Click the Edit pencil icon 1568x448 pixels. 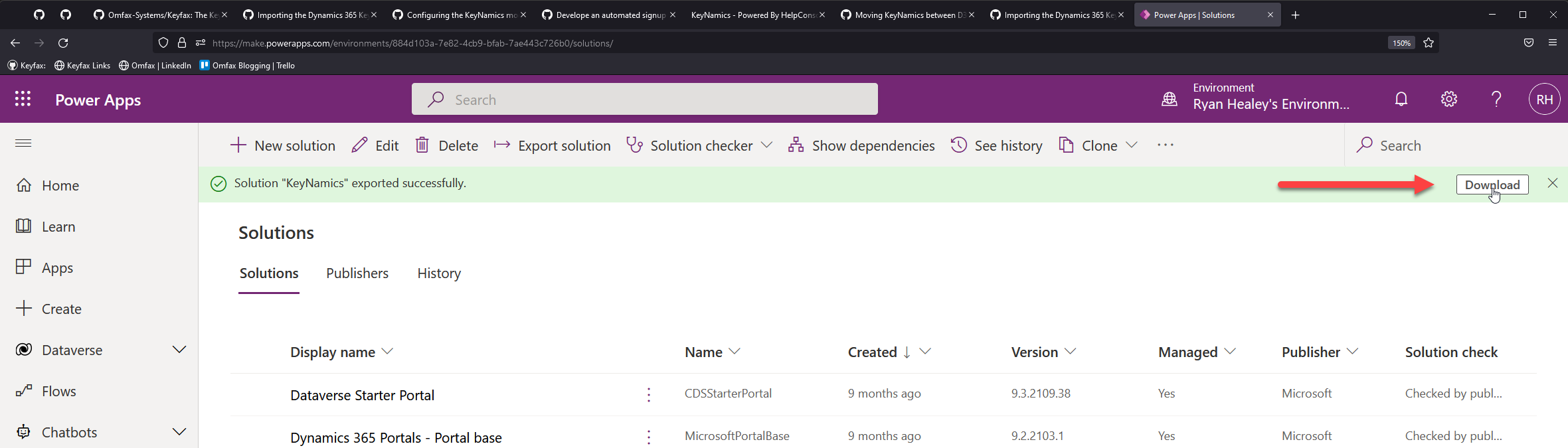coord(359,145)
